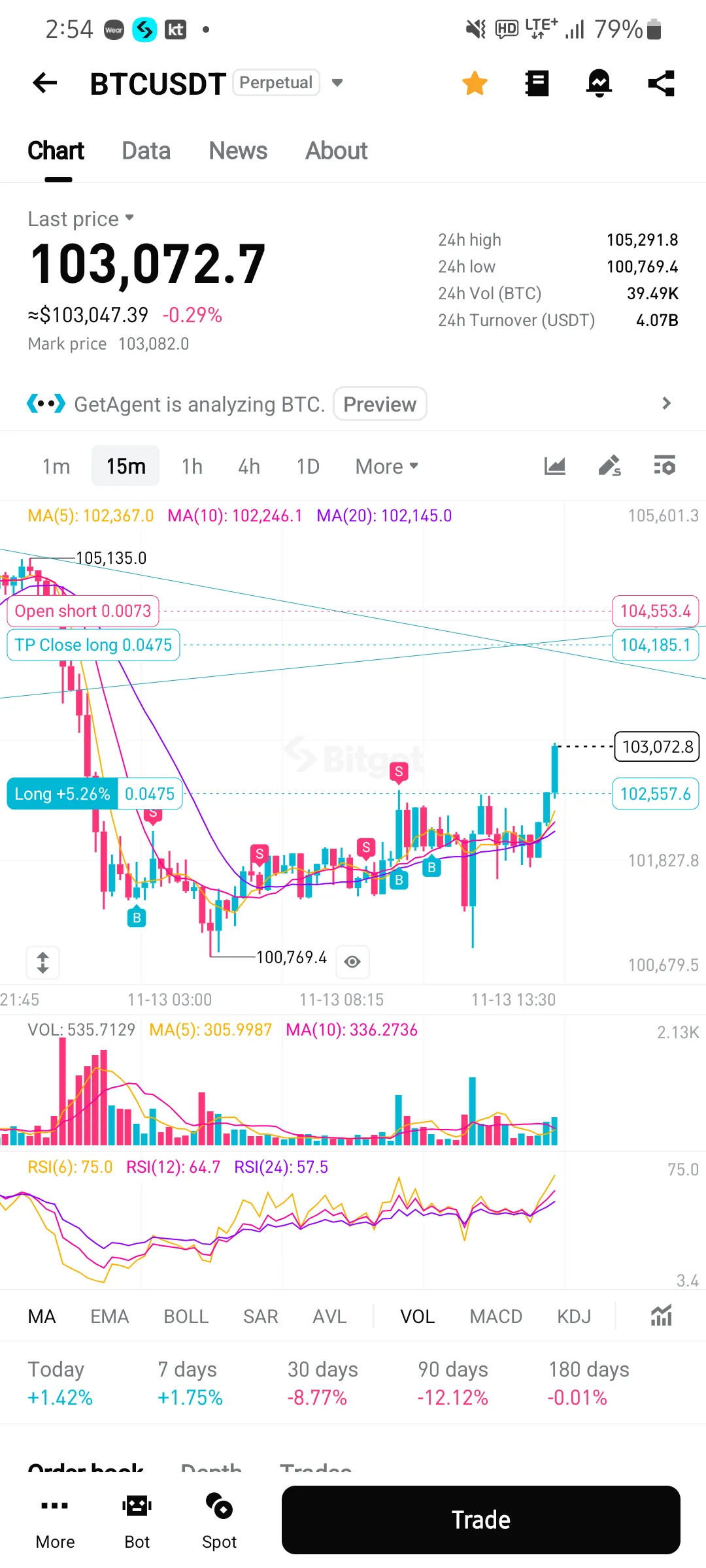Open the trading rules document icon

tap(537, 83)
